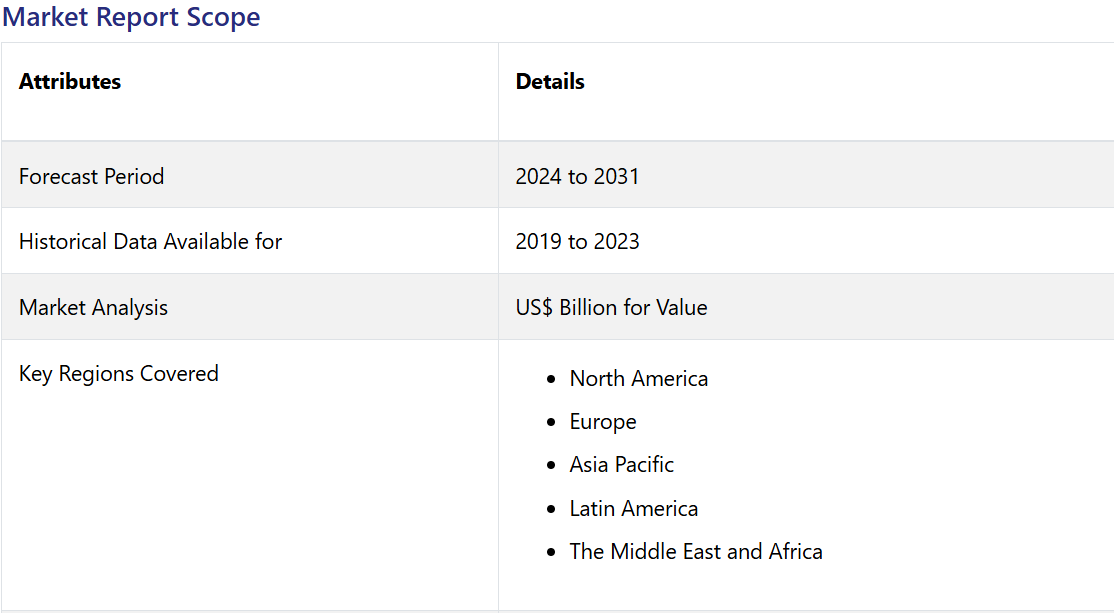The image size is (1117, 613).
Task: Select the Key Regions Covered label
Action: click(118, 373)
